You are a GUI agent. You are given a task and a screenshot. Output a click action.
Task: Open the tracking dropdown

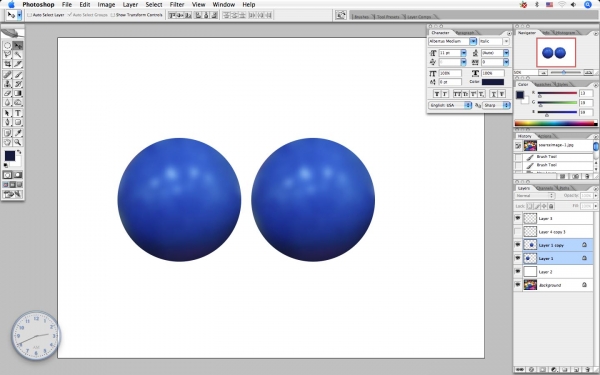pyautogui.click(x=506, y=62)
